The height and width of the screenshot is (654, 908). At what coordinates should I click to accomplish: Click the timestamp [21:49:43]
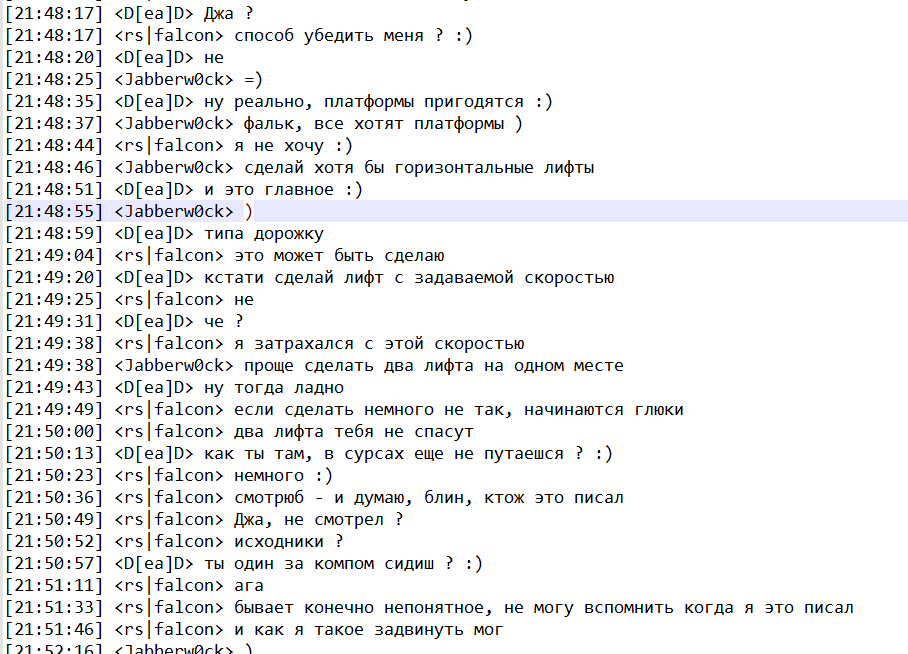click(54, 388)
